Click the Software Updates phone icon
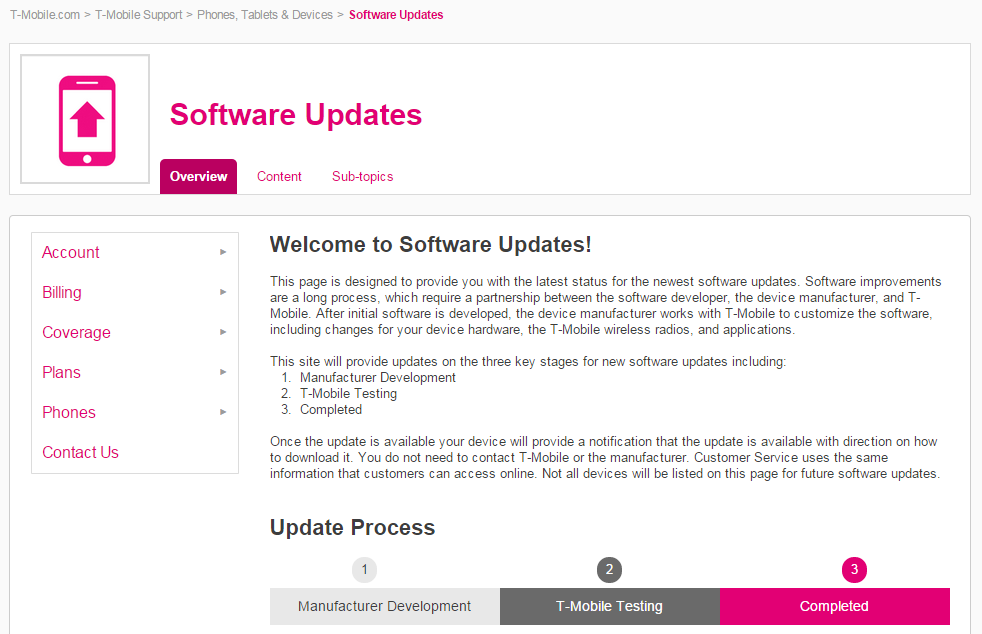982x634 pixels. pos(87,120)
